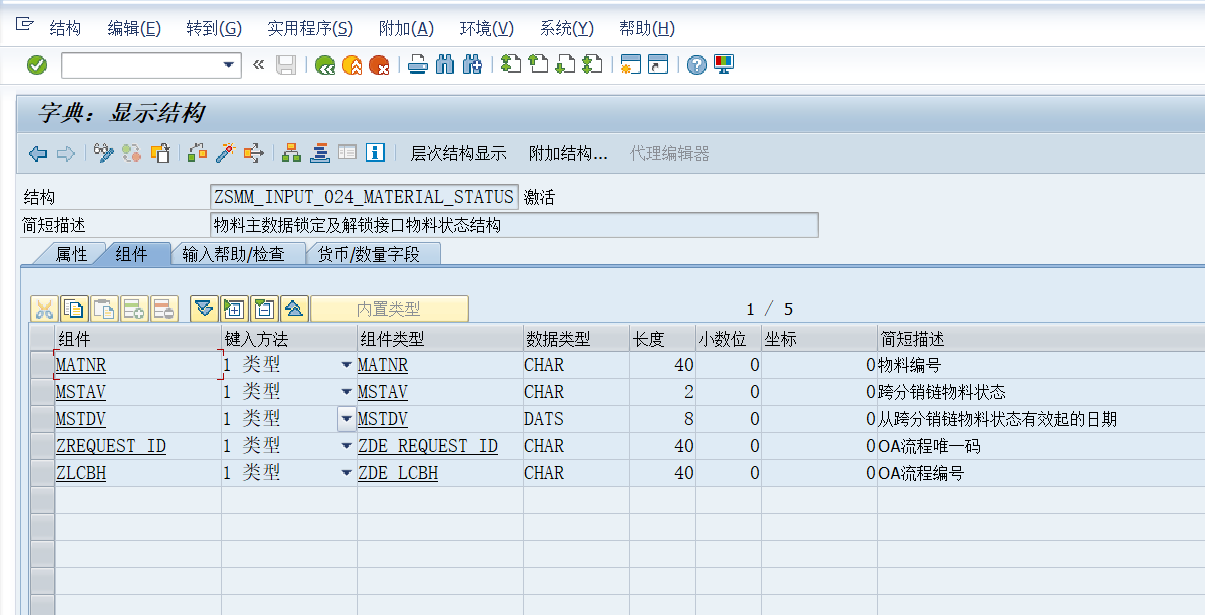Click the Check syntax icon
This screenshot has width=1205, height=615.
[x=198, y=153]
